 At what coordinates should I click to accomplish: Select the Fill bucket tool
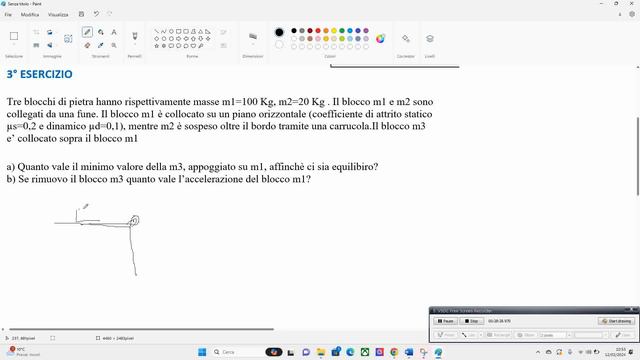click(100, 32)
